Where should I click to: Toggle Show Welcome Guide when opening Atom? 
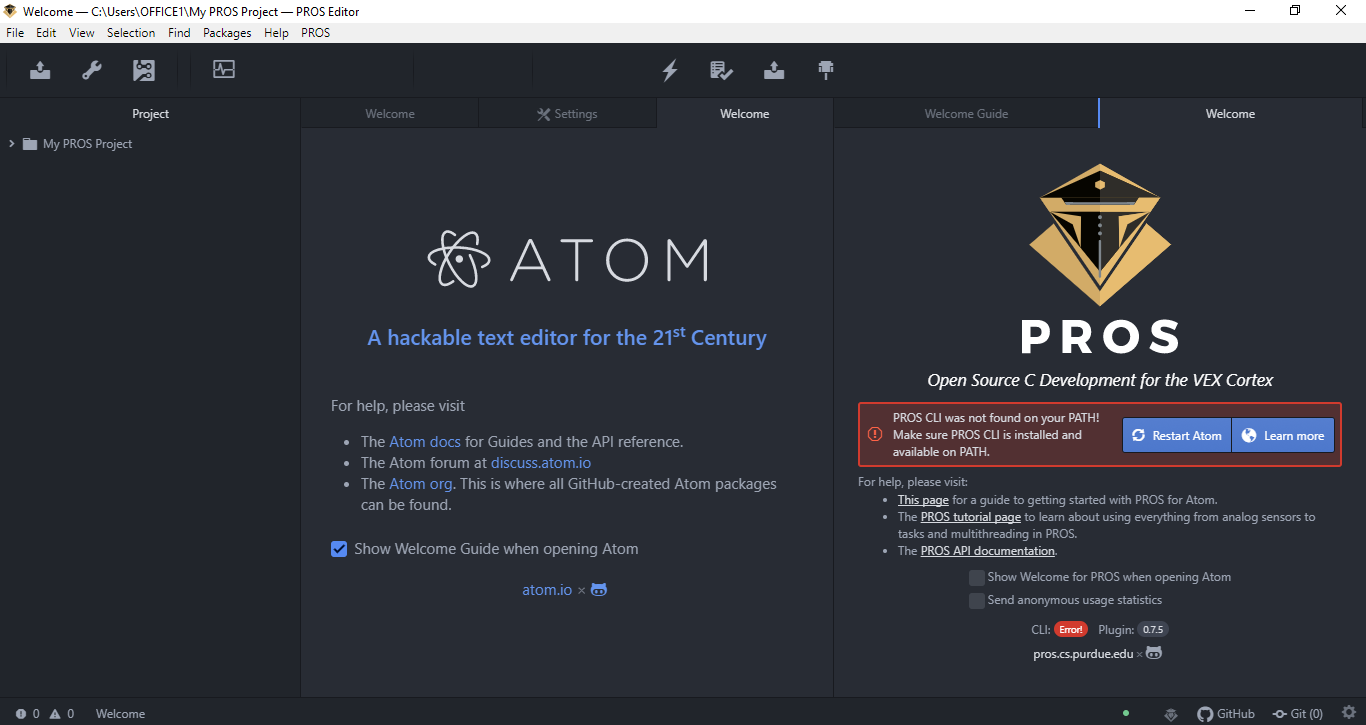[339, 549]
